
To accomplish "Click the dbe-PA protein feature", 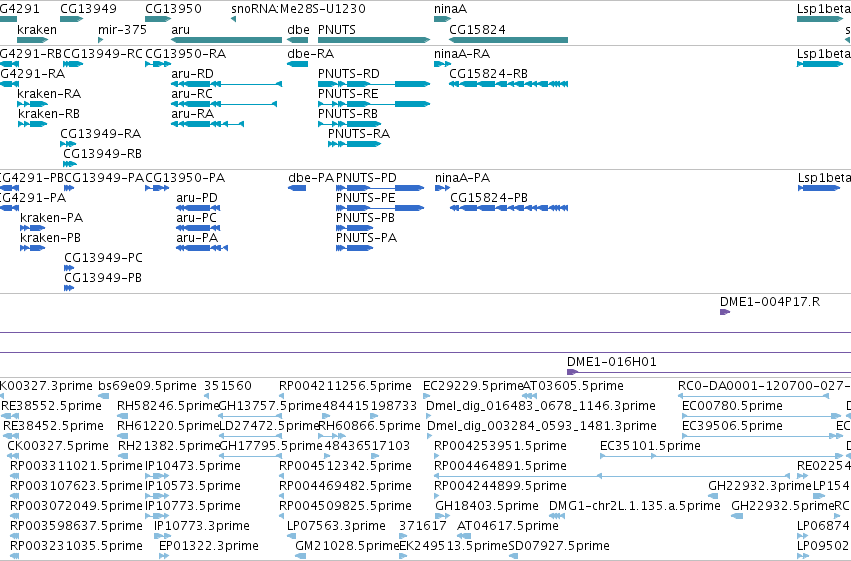I will click(297, 188).
